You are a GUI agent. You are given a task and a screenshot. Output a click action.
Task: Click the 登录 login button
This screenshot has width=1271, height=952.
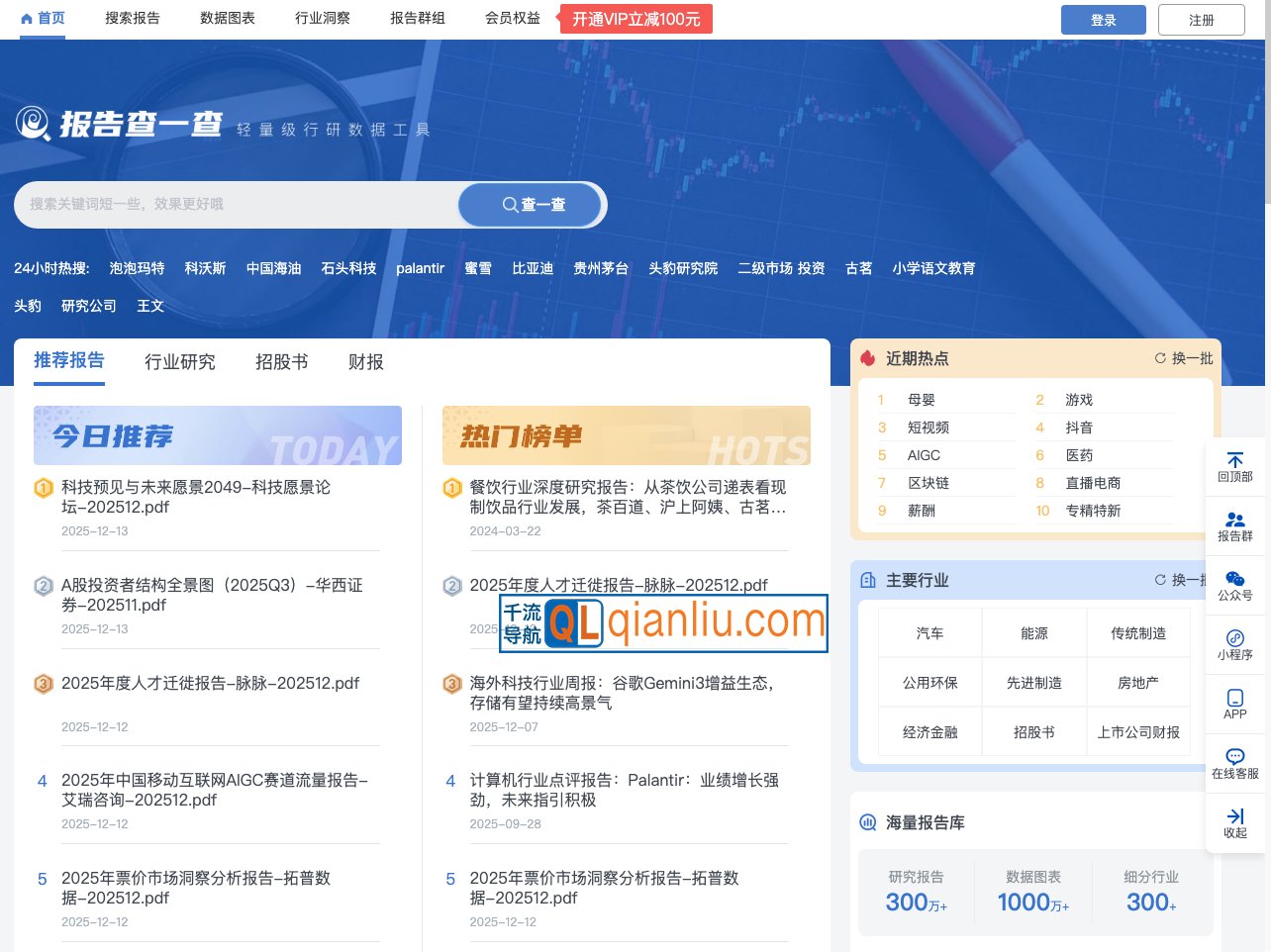tap(1103, 19)
